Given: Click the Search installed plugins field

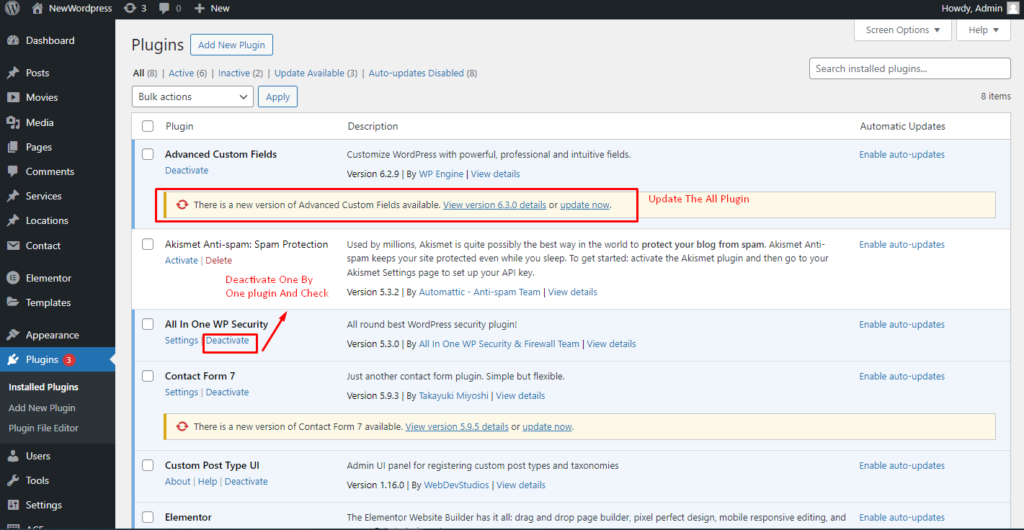Looking at the screenshot, I should (x=910, y=69).
